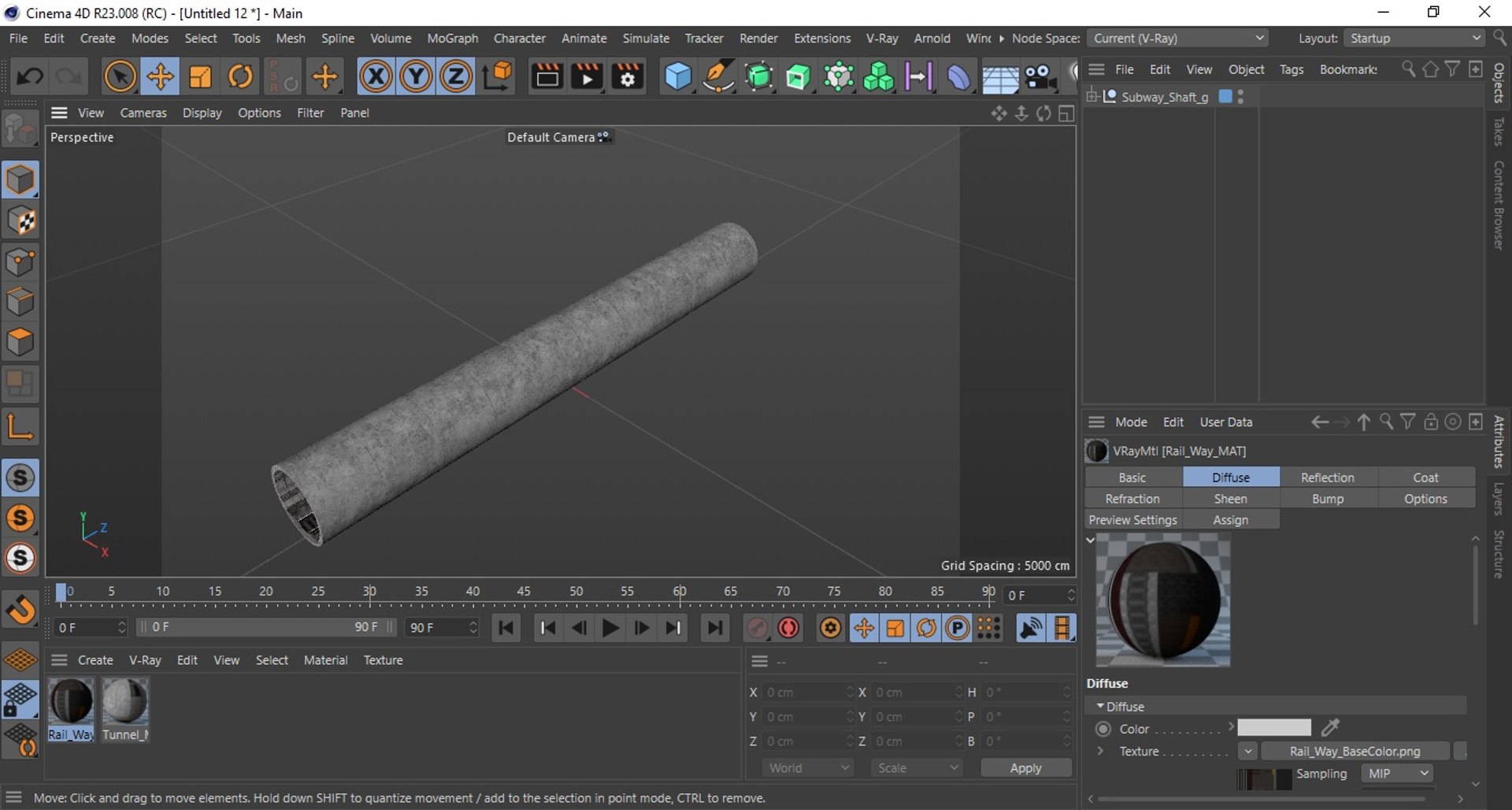Toggle Z axis lock
Viewport: 1512px width, 810px height.
pos(456,76)
